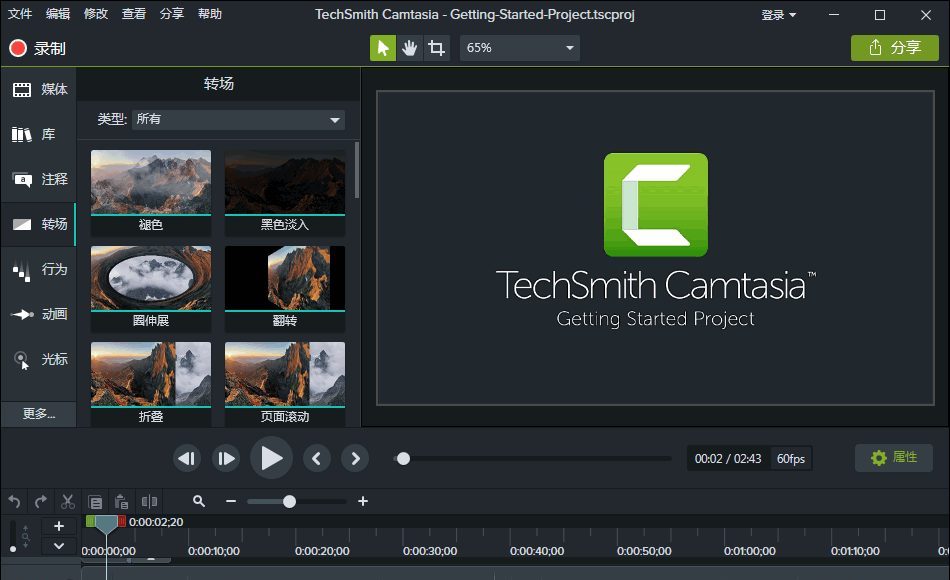Click the Redo icon
This screenshot has width=950, height=580.
41,502
